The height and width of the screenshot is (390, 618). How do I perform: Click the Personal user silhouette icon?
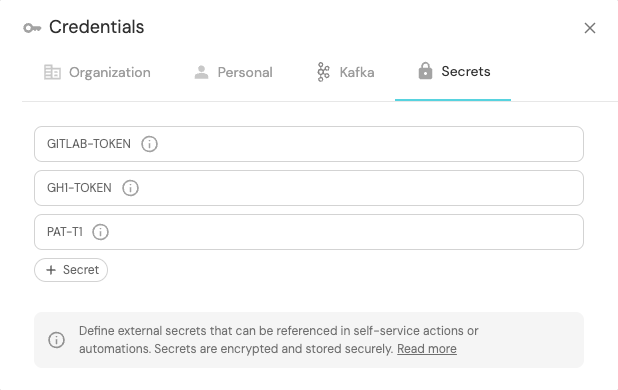(201, 72)
